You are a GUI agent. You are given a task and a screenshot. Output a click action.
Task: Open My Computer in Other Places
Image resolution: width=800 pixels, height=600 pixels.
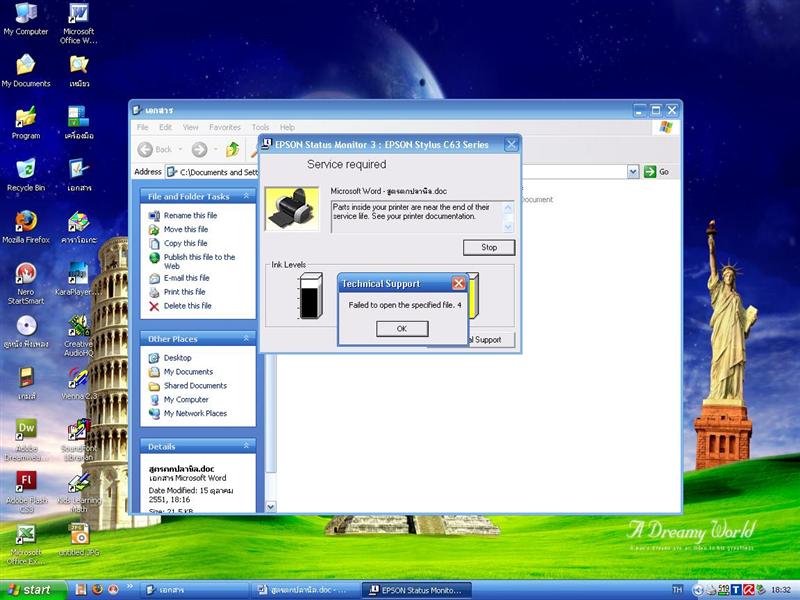pyautogui.click(x=186, y=399)
